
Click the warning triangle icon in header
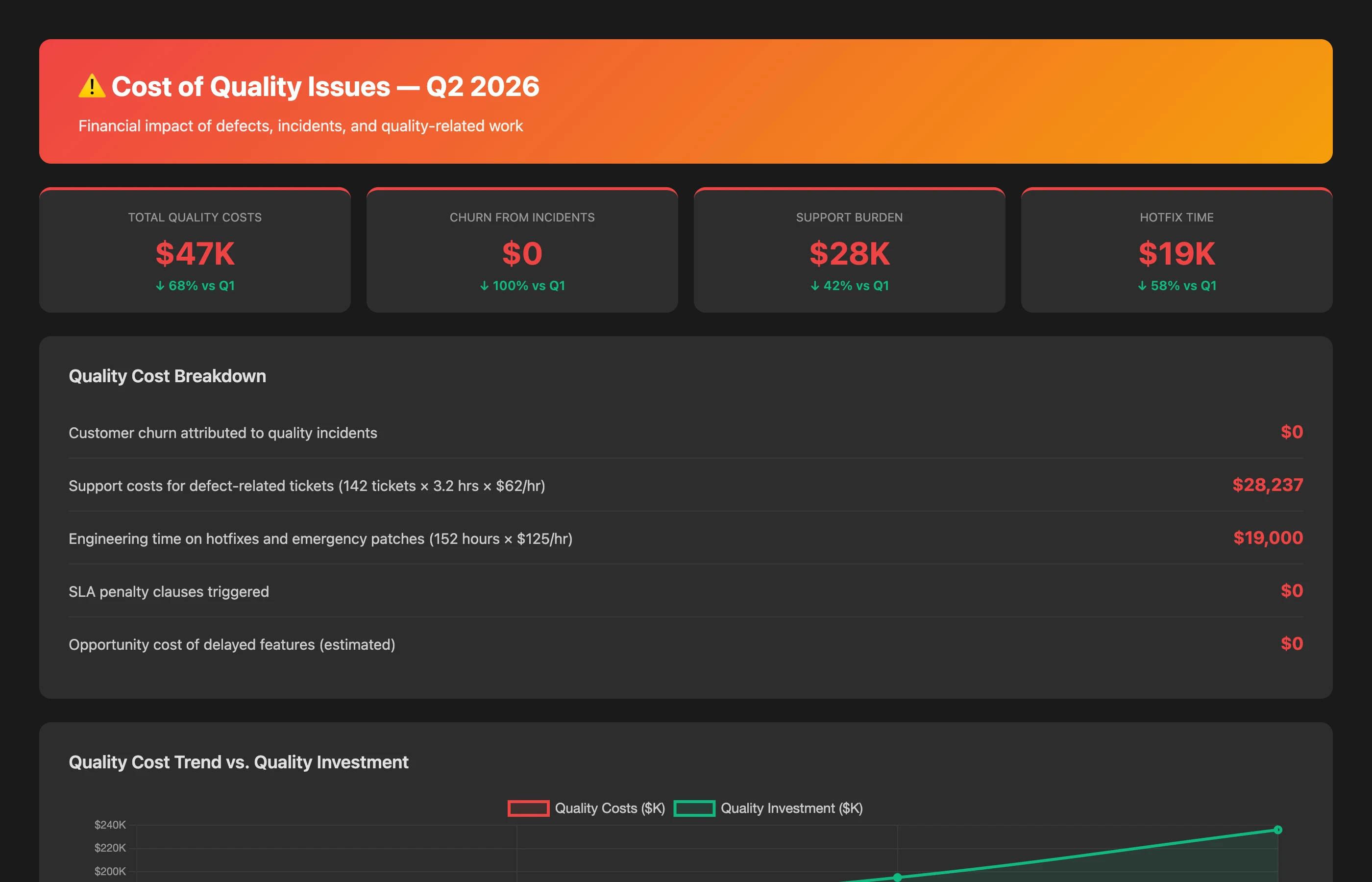coord(92,86)
